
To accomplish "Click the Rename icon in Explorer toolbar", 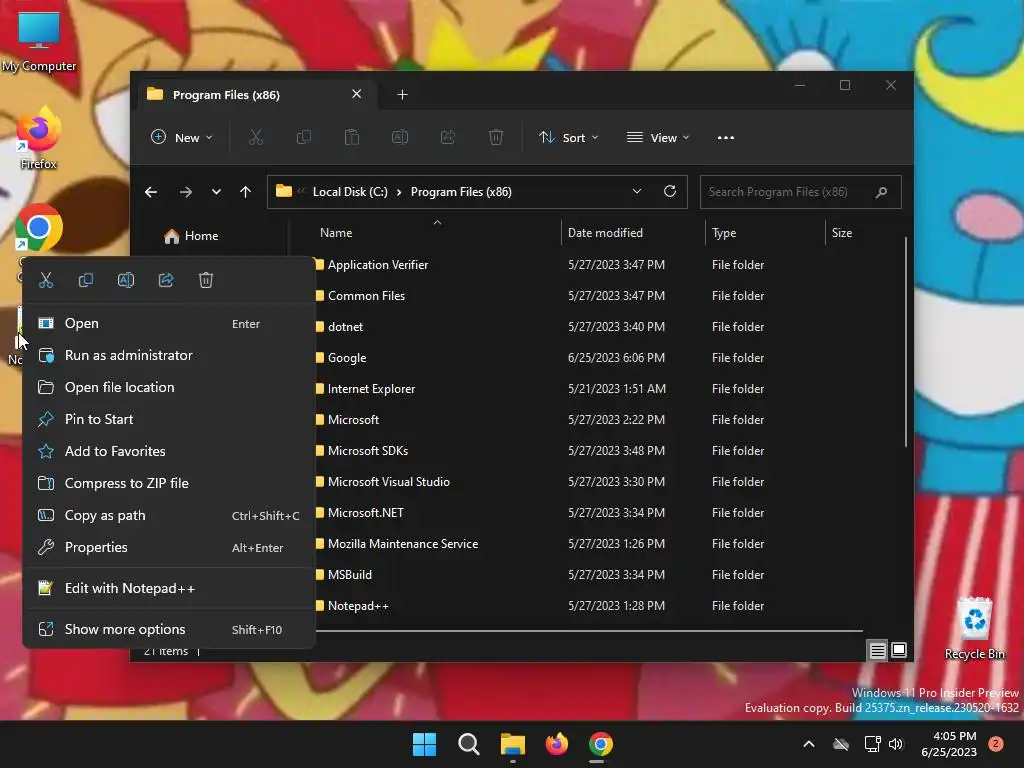I will tap(400, 138).
